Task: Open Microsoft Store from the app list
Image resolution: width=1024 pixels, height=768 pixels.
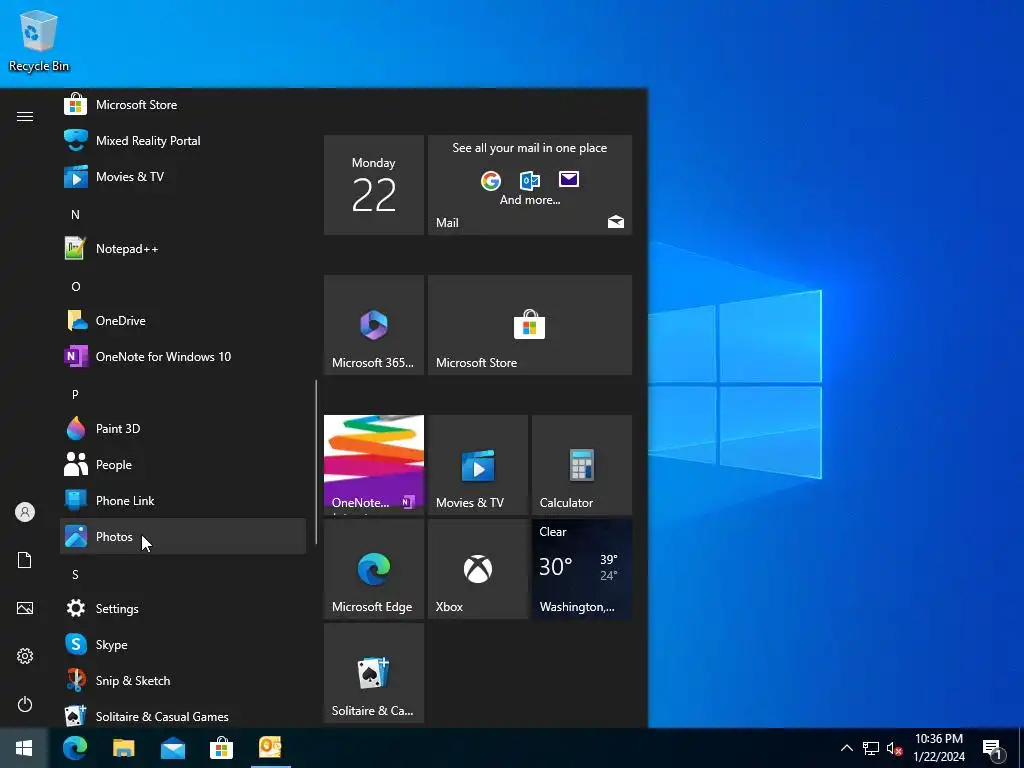Action: coord(183,104)
